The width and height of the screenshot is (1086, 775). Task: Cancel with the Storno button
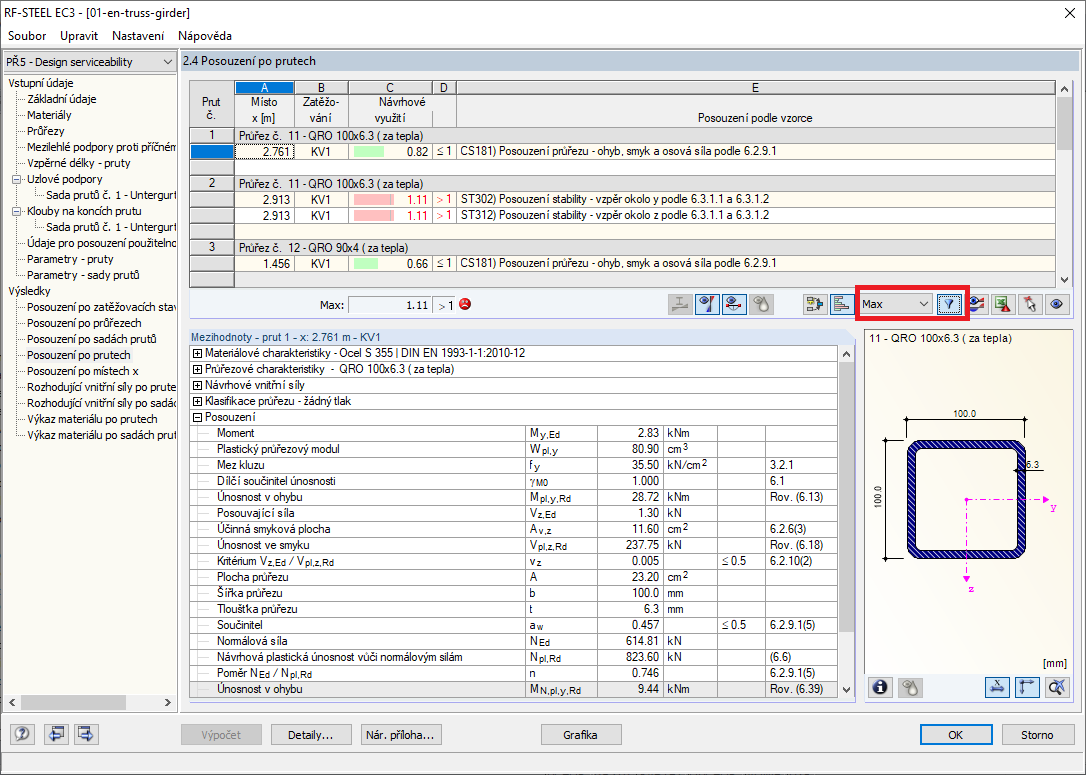tap(1037, 735)
